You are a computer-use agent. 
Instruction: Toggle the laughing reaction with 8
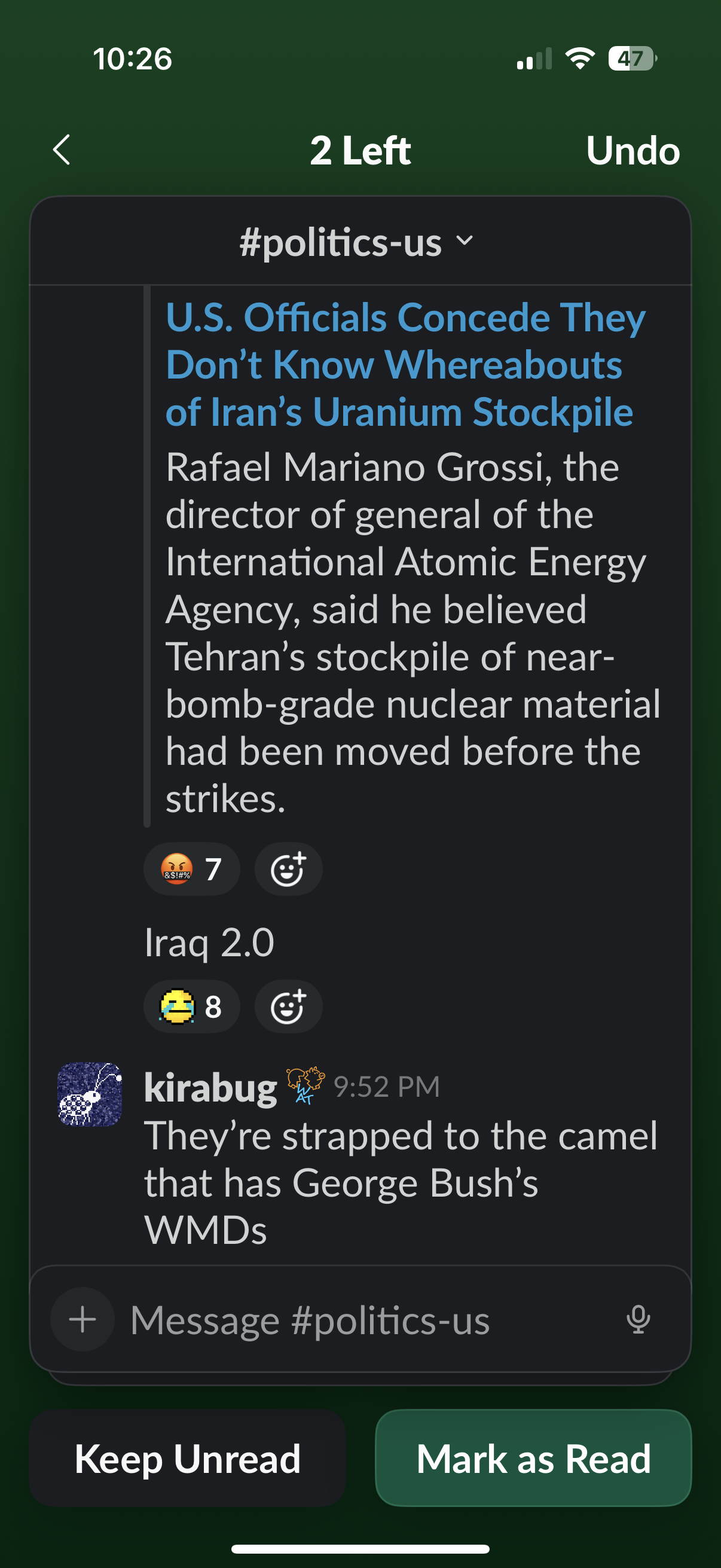click(191, 1006)
